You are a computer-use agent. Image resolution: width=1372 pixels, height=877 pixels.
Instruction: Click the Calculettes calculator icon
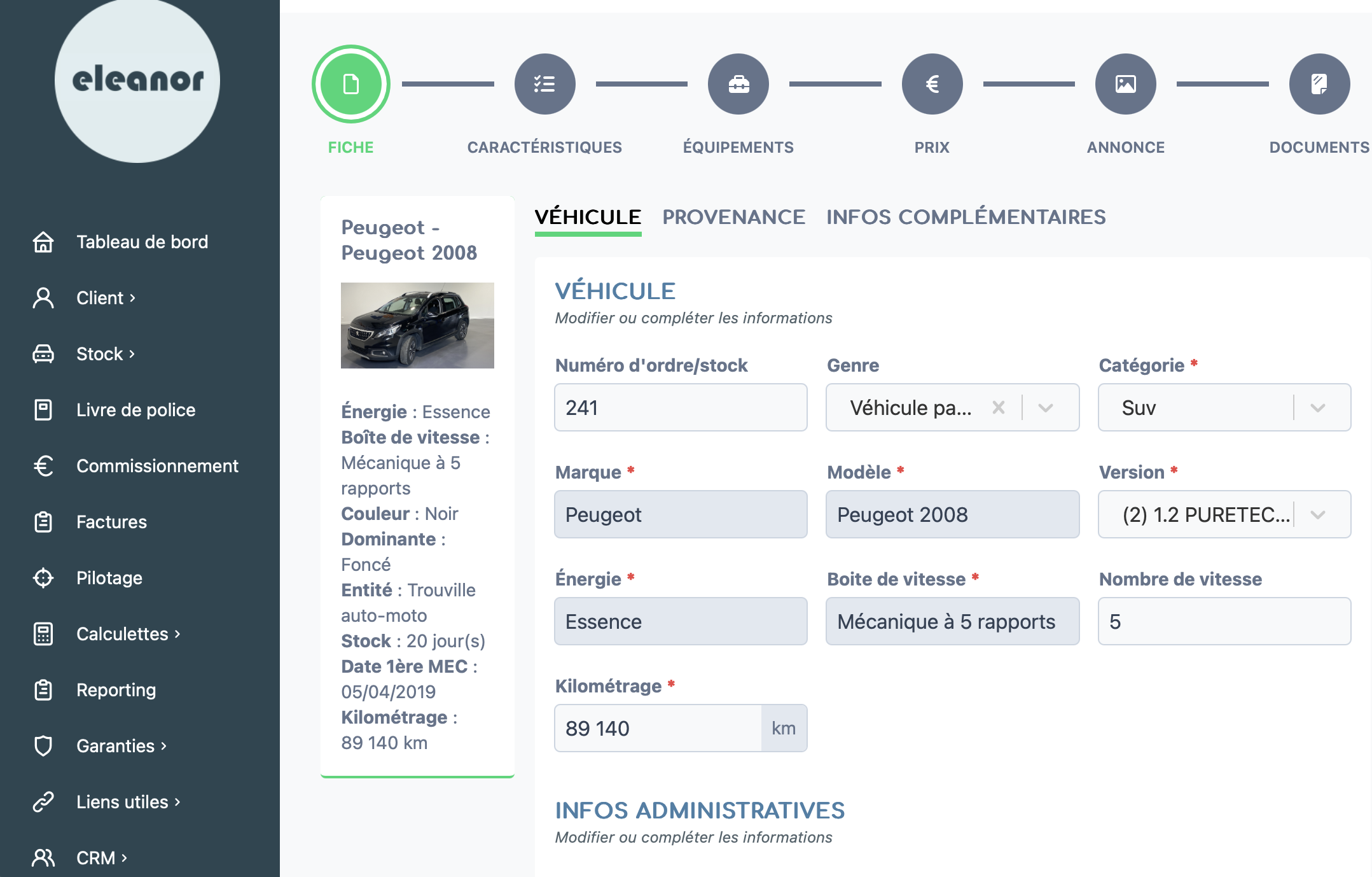pos(43,634)
